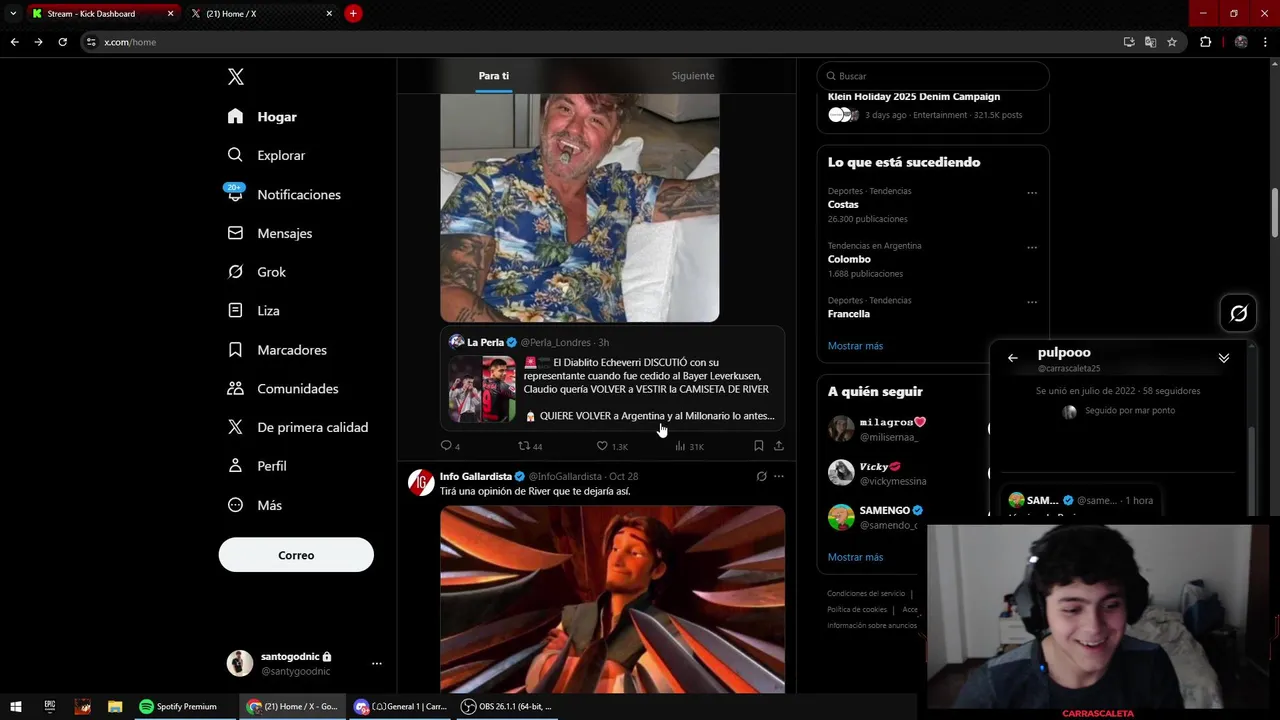Open Condiciones del servicio link
The image size is (1280, 720).
click(866, 594)
